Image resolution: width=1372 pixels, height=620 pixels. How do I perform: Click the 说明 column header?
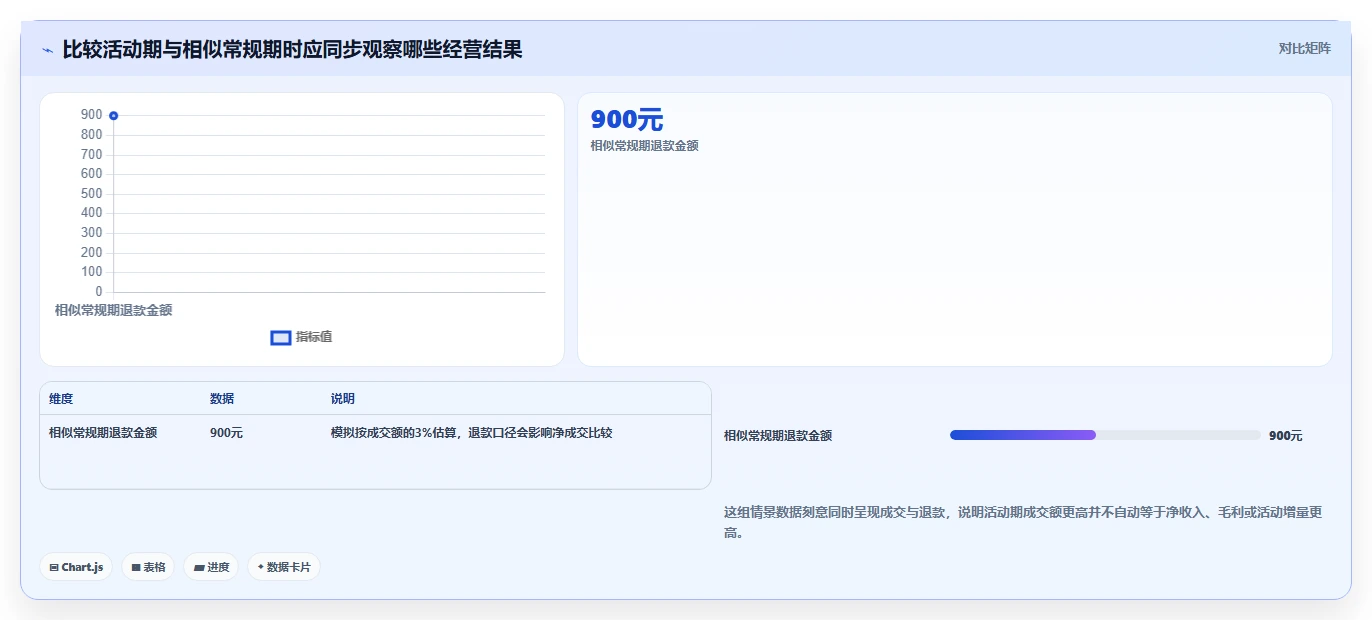(343, 399)
